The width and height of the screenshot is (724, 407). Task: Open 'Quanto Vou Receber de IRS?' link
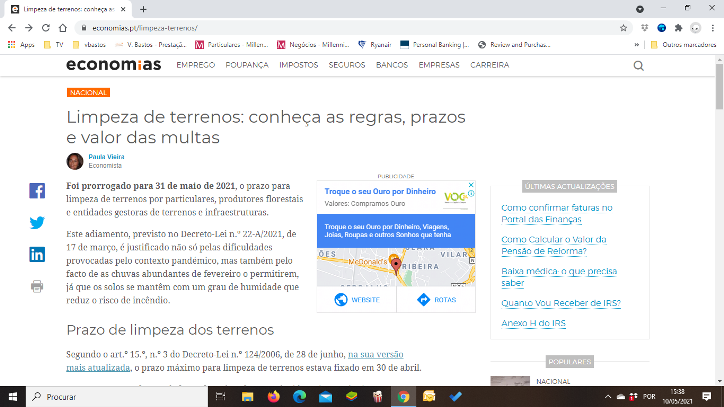point(561,303)
